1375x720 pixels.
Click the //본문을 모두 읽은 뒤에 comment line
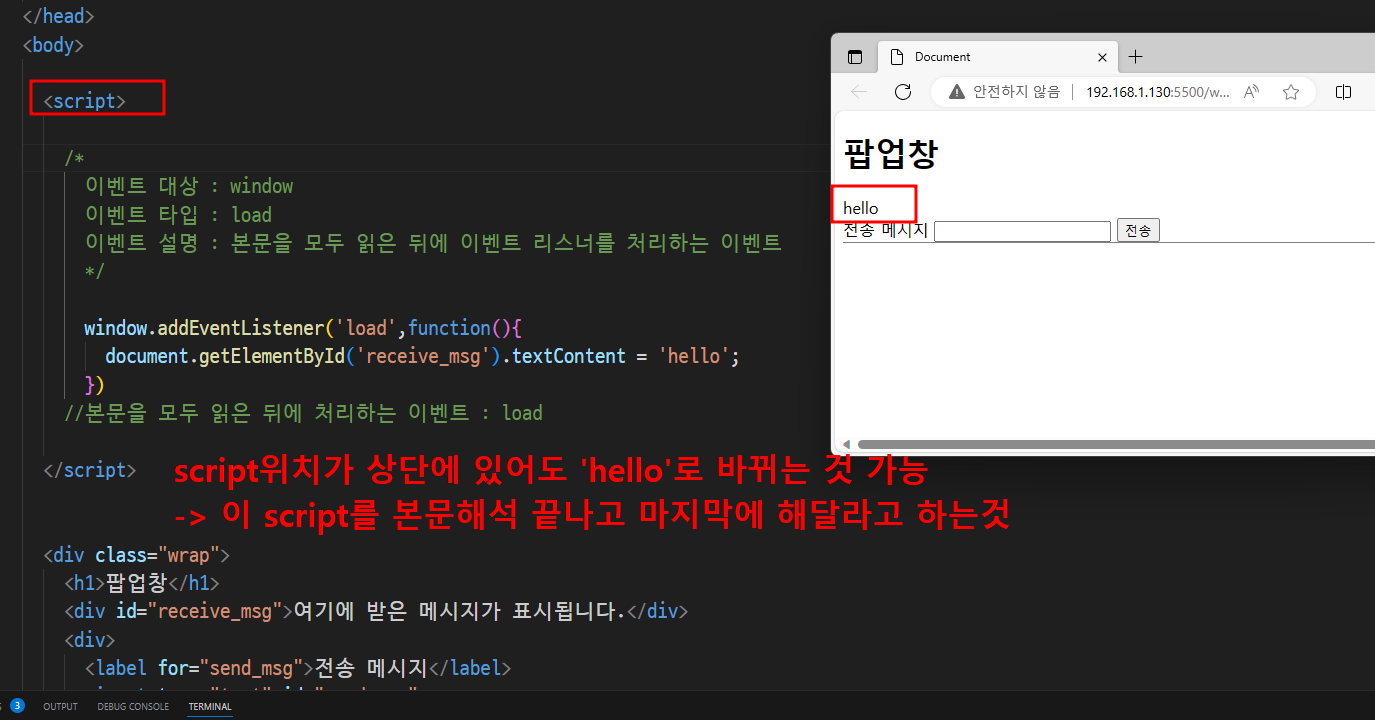click(x=303, y=413)
